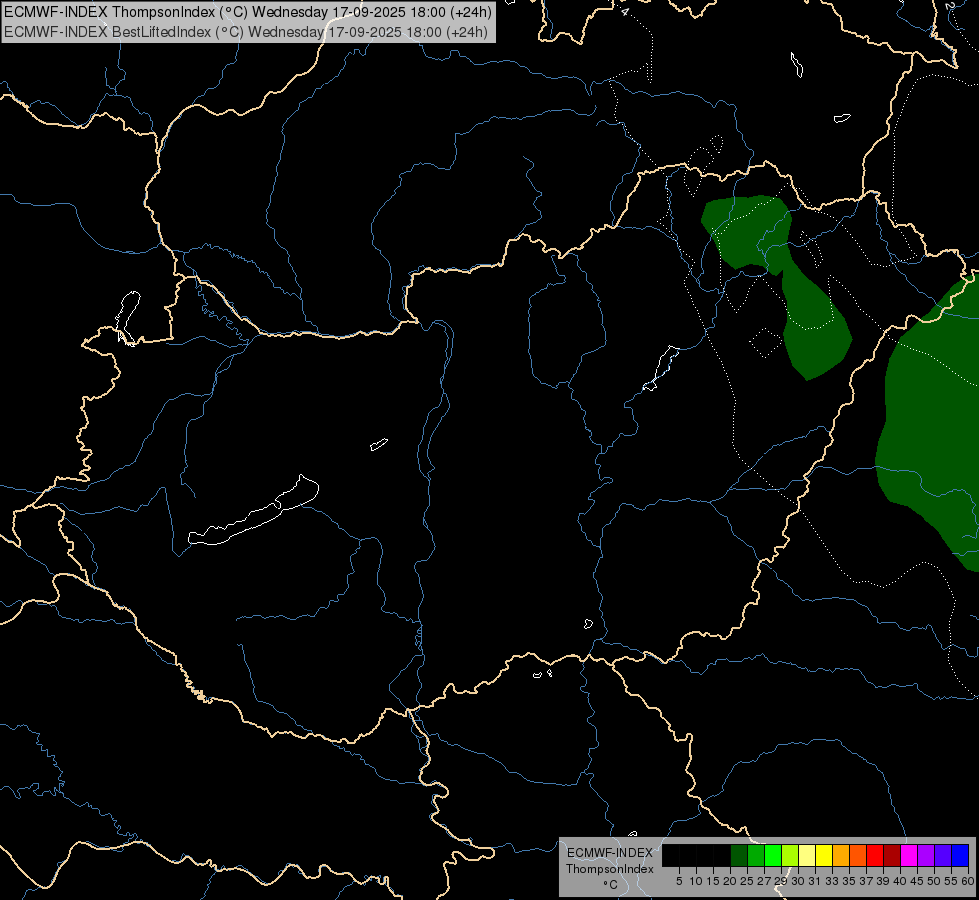
Task: Select the magenta 40-45 legend swatch
Action: [909, 856]
